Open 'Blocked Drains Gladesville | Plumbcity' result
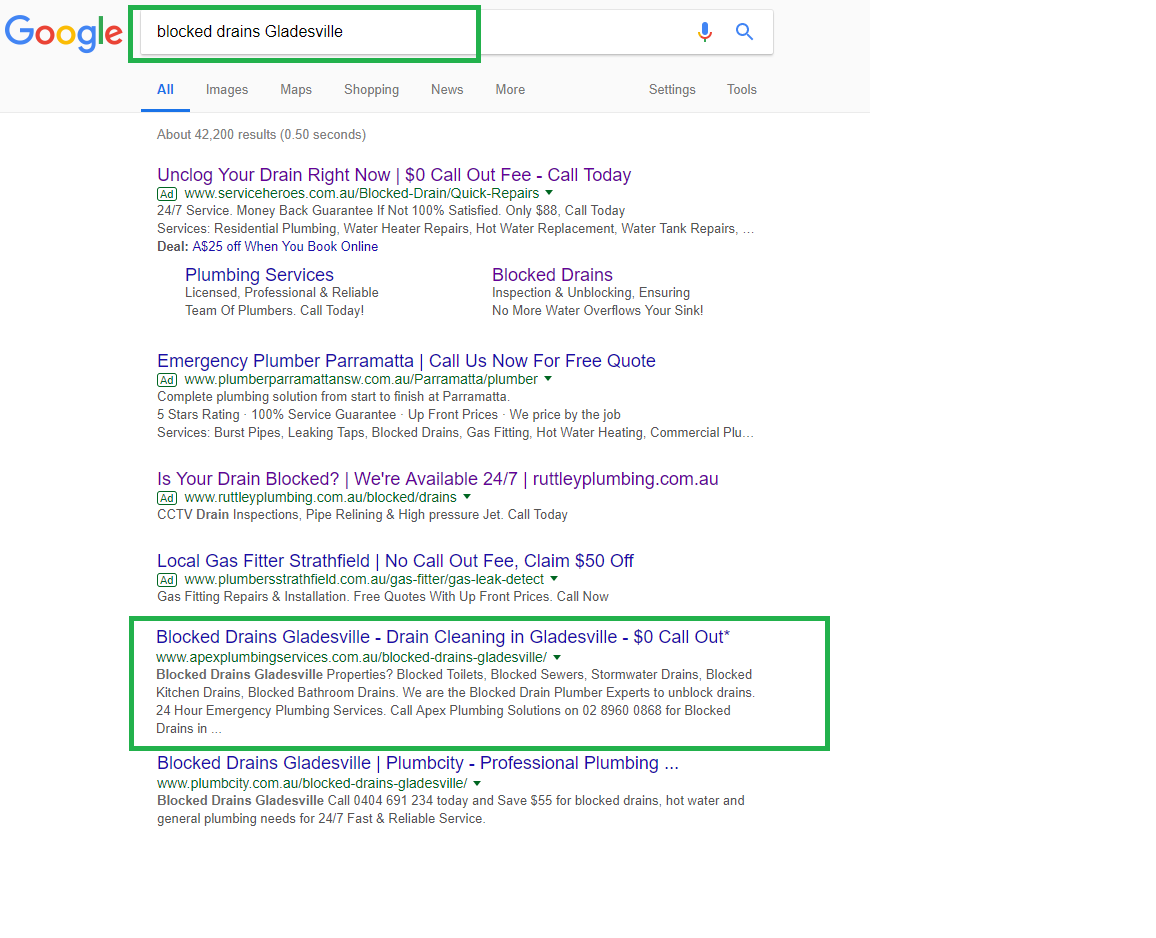The image size is (1156, 938). (417, 762)
